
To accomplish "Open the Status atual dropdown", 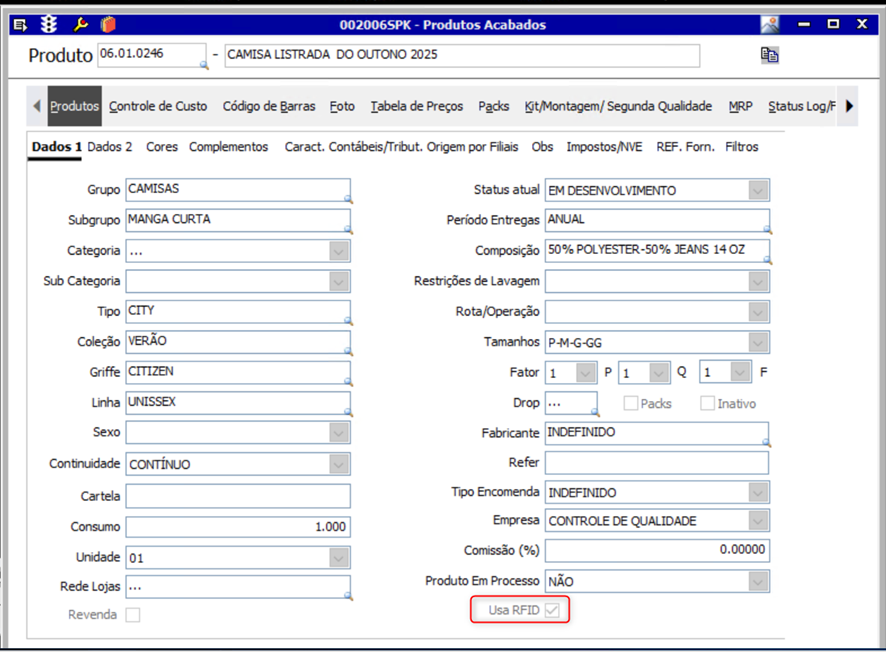I will click(759, 190).
